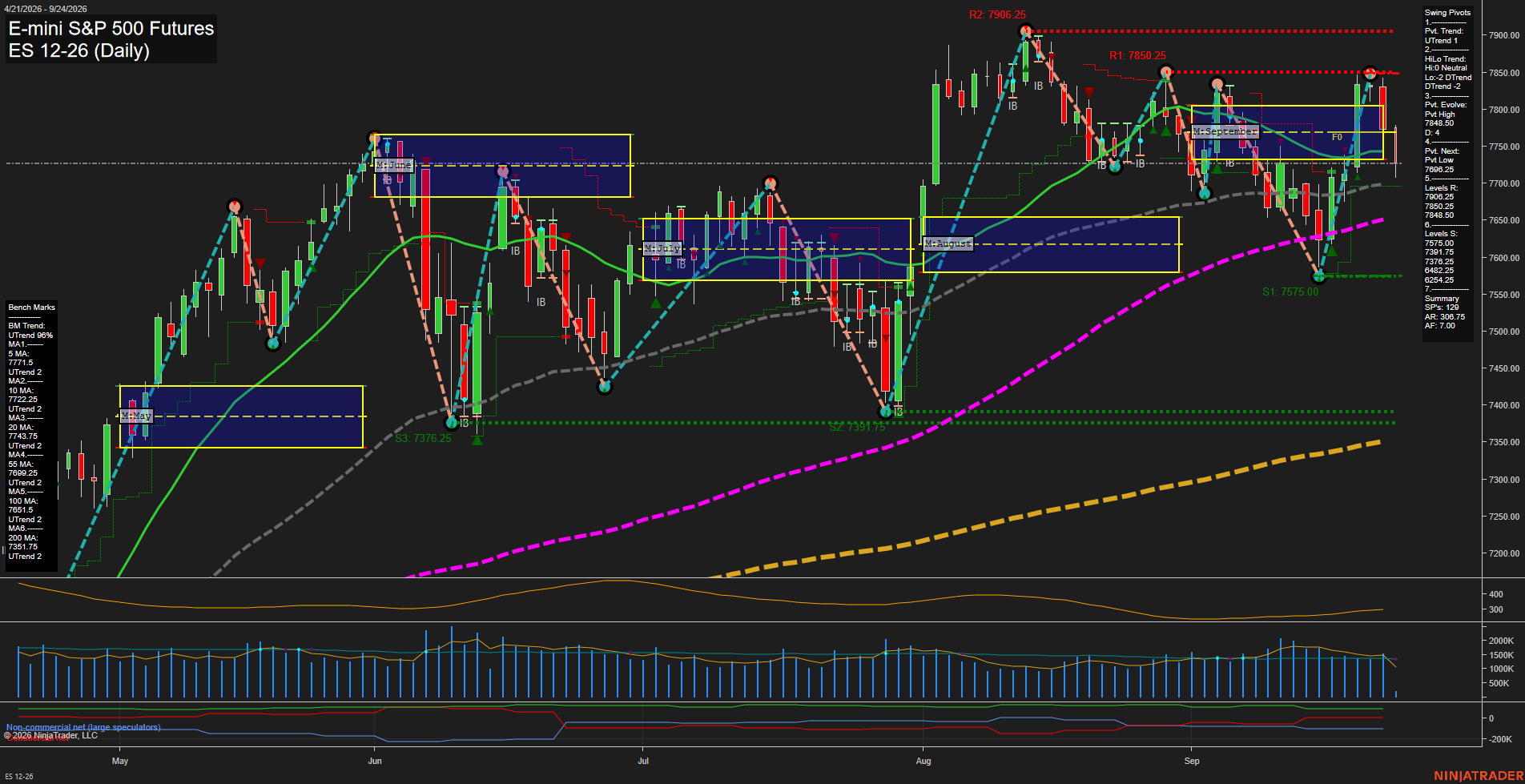Click AR: 306.75 in the Summary
This screenshot has height=784, width=1525.
1445,316
